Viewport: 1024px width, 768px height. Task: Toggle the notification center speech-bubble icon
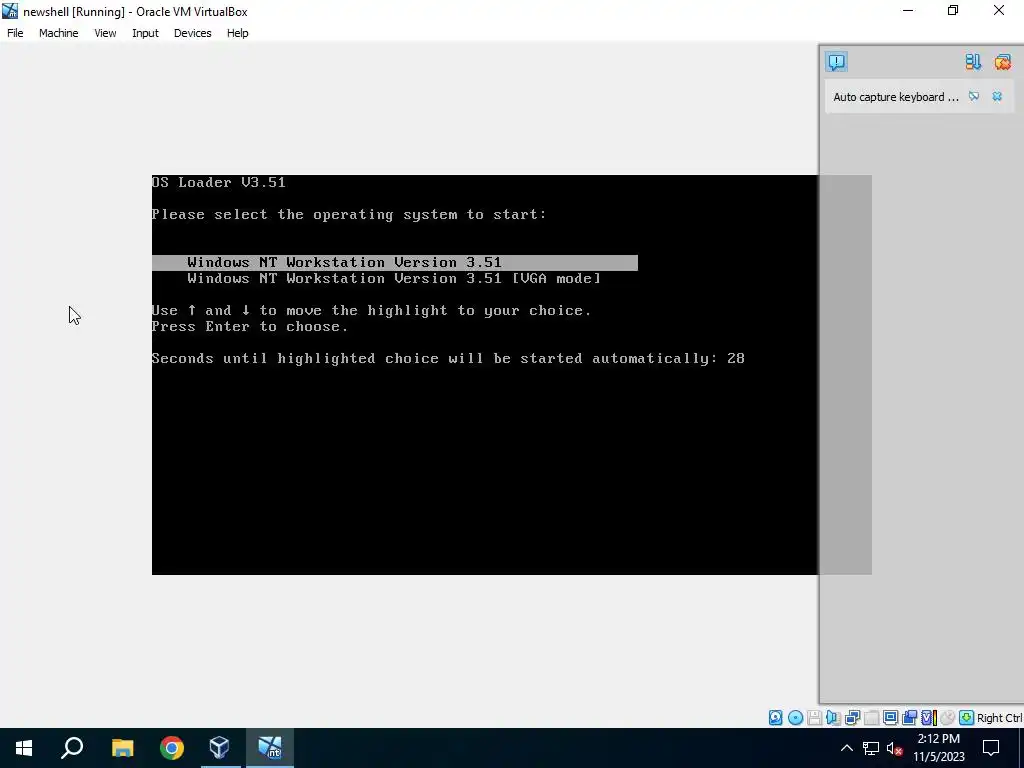point(837,62)
